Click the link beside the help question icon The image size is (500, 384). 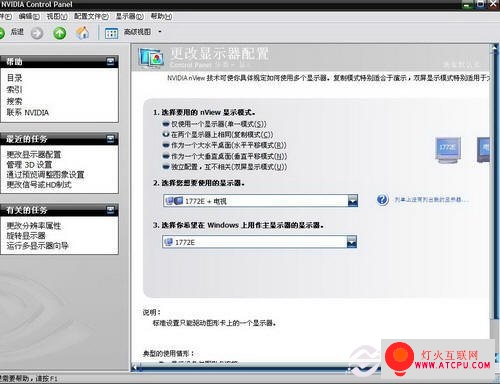[431, 200]
